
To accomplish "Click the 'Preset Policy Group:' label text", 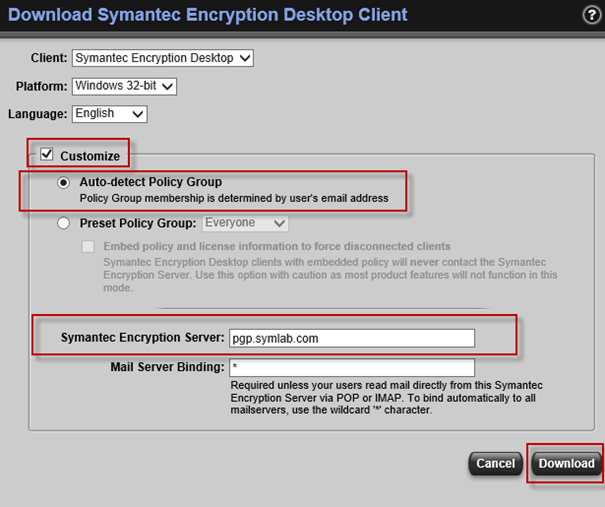I will coord(139,223).
